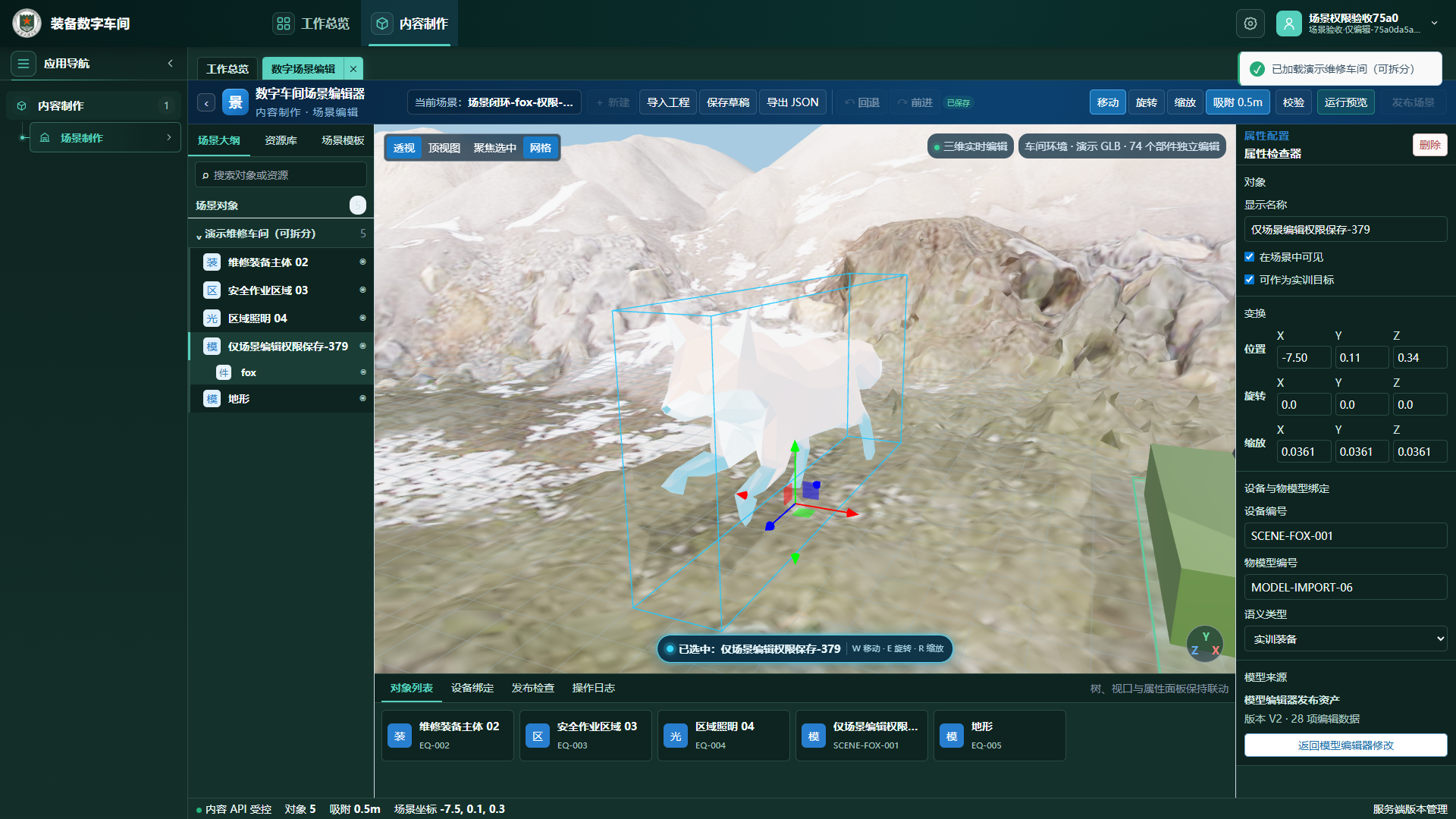Click 返回模型编辑器修改
Viewport: 1456px width, 819px height.
[1345, 745]
